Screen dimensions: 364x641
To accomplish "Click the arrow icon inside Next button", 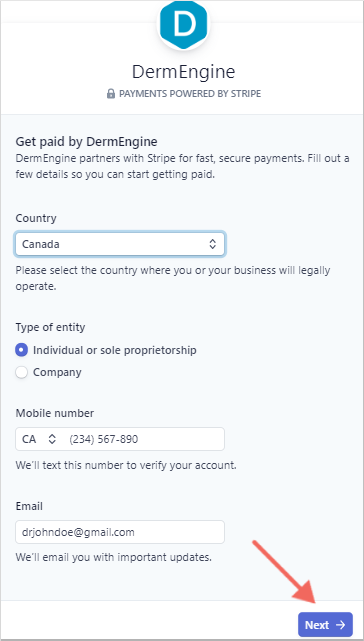I will 340,625.
